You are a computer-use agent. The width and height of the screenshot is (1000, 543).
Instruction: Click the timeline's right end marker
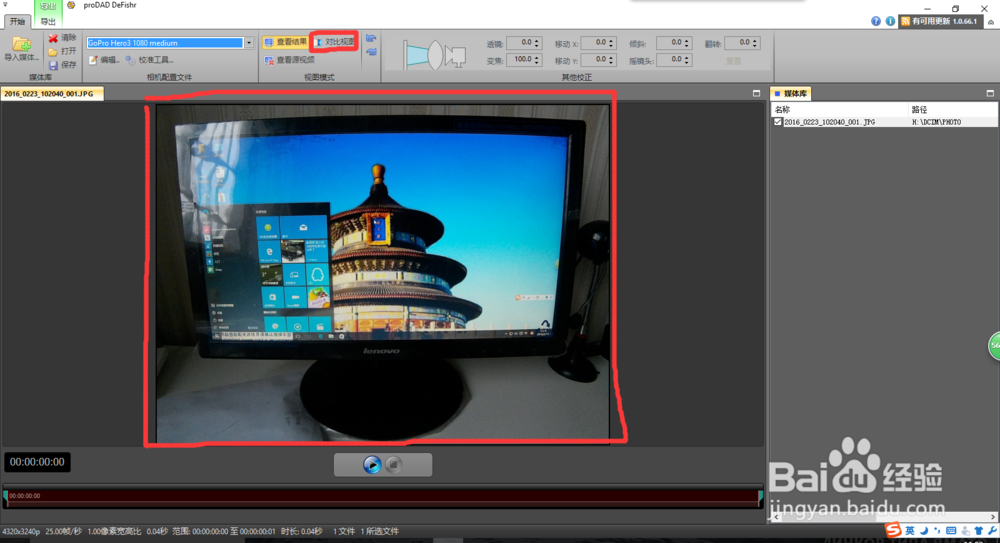(760, 498)
